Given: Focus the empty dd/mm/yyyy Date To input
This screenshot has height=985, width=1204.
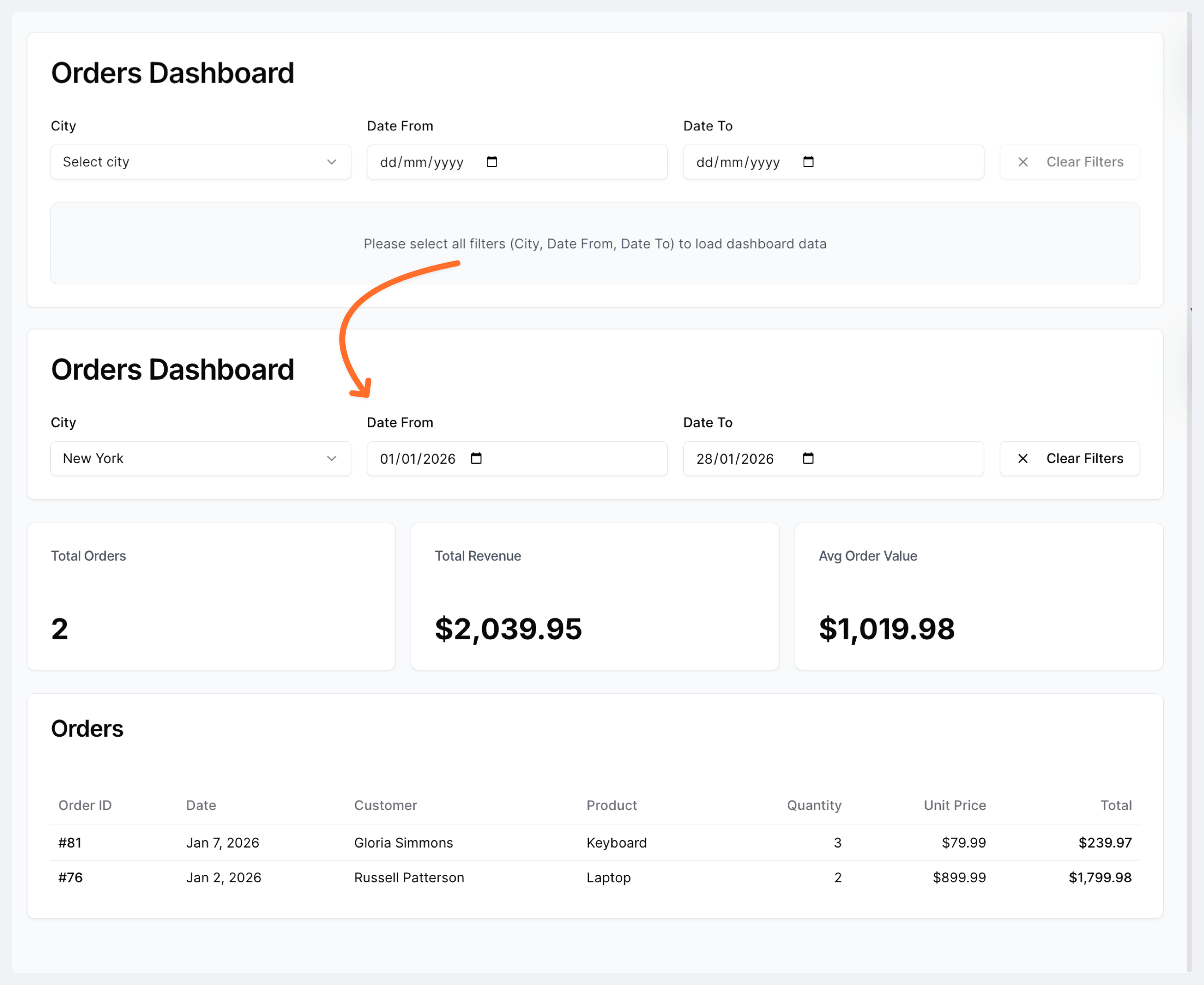Looking at the screenshot, I should (x=738, y=162).
